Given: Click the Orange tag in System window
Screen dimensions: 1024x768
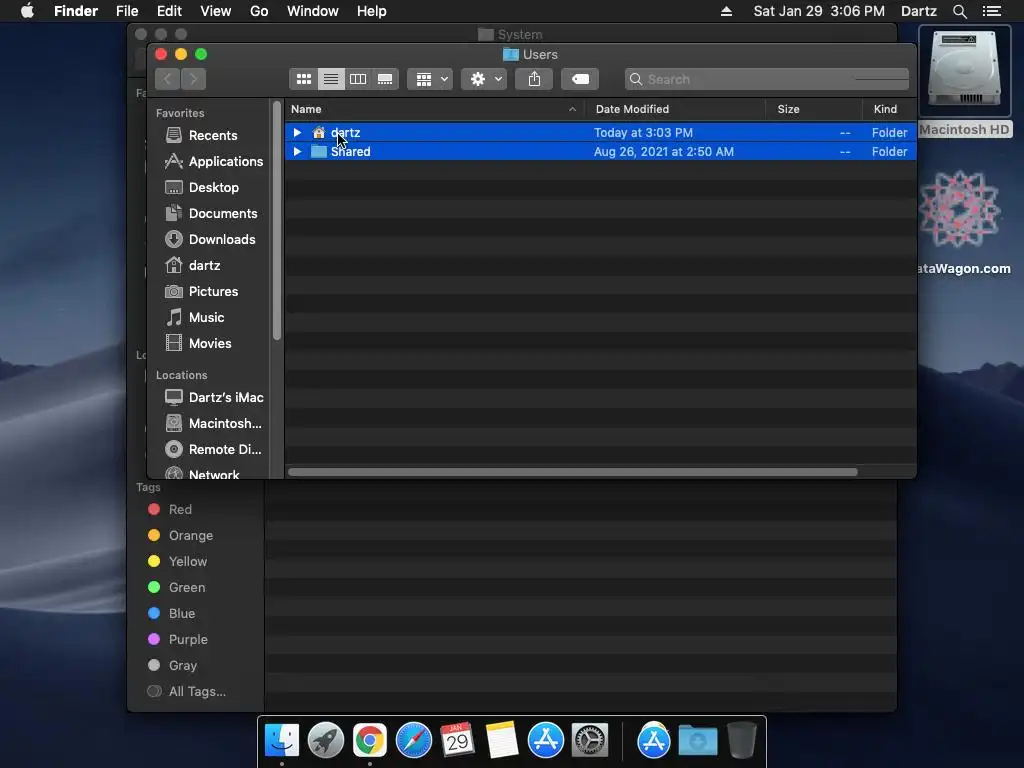Looking at the screenshot, I should (180, 536).
